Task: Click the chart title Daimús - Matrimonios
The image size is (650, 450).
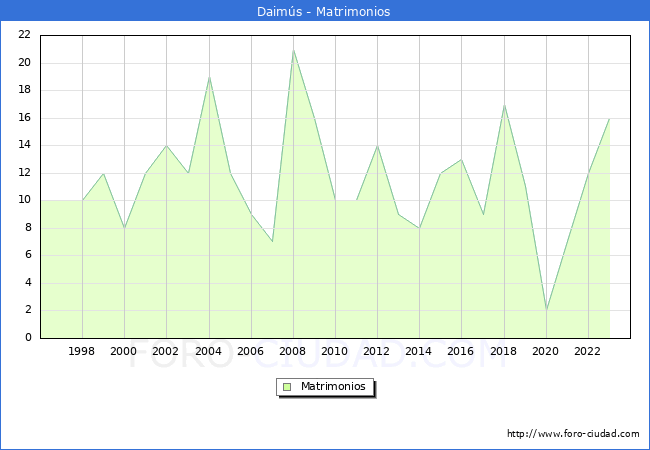Action: click(x=325, y=12)
